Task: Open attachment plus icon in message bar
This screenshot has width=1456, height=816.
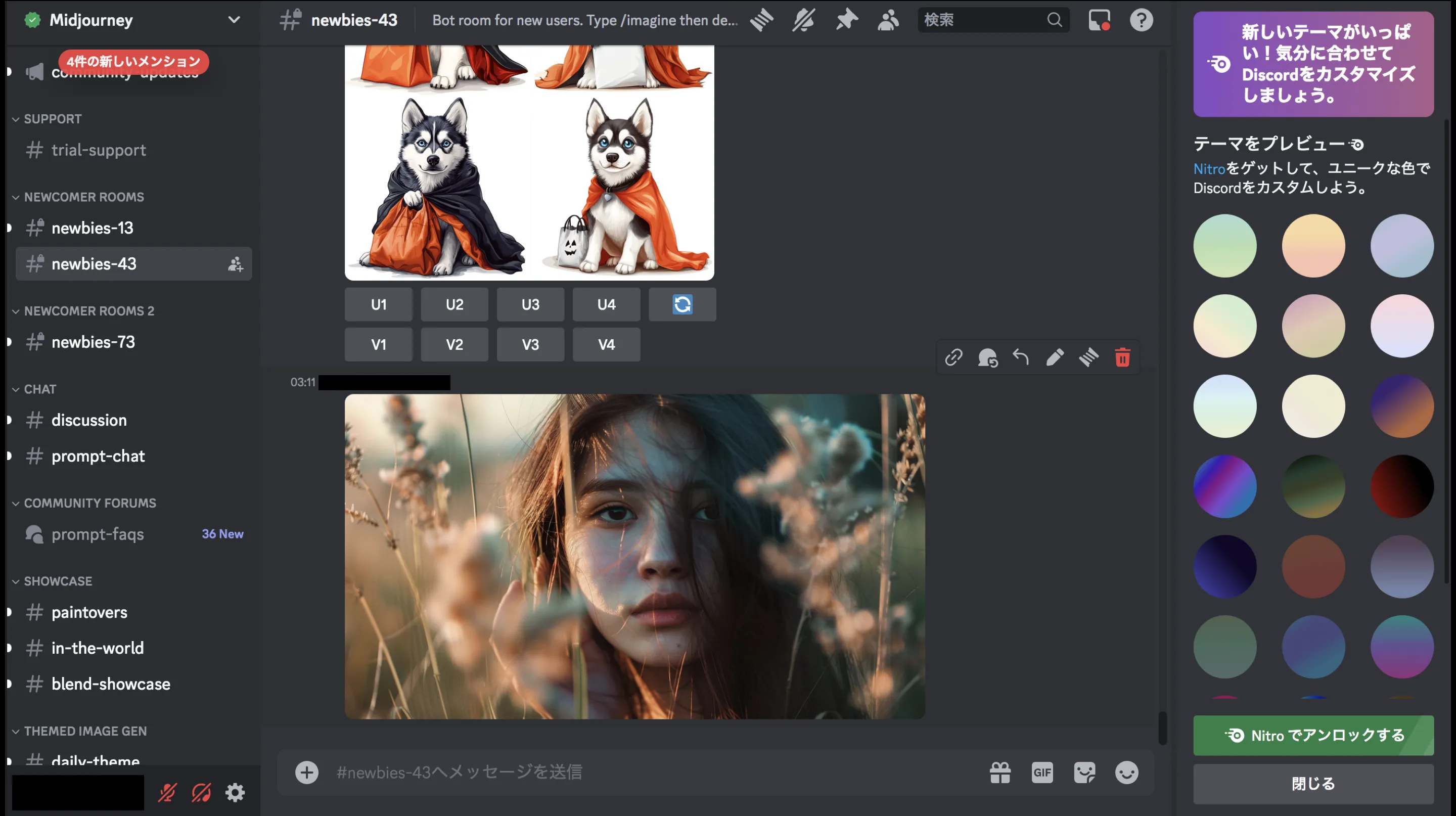Action: tap(307, 773)
